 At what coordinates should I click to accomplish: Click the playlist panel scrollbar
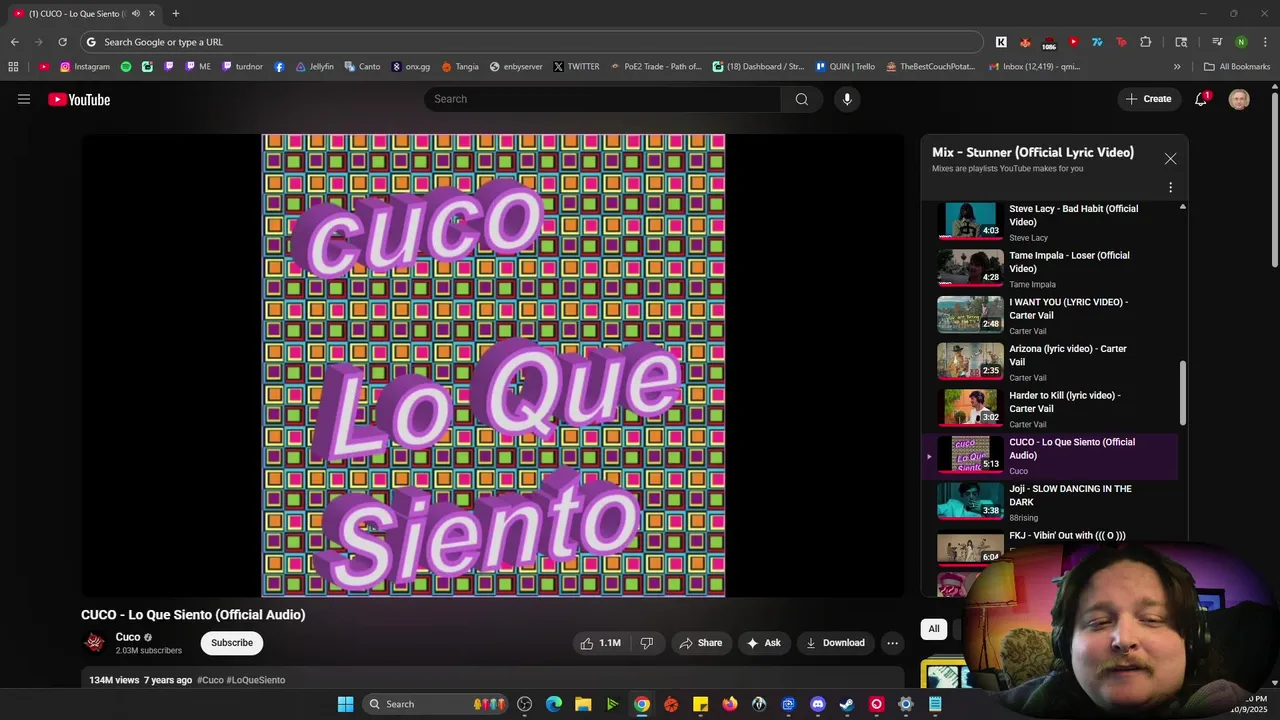coord(1183,393)
